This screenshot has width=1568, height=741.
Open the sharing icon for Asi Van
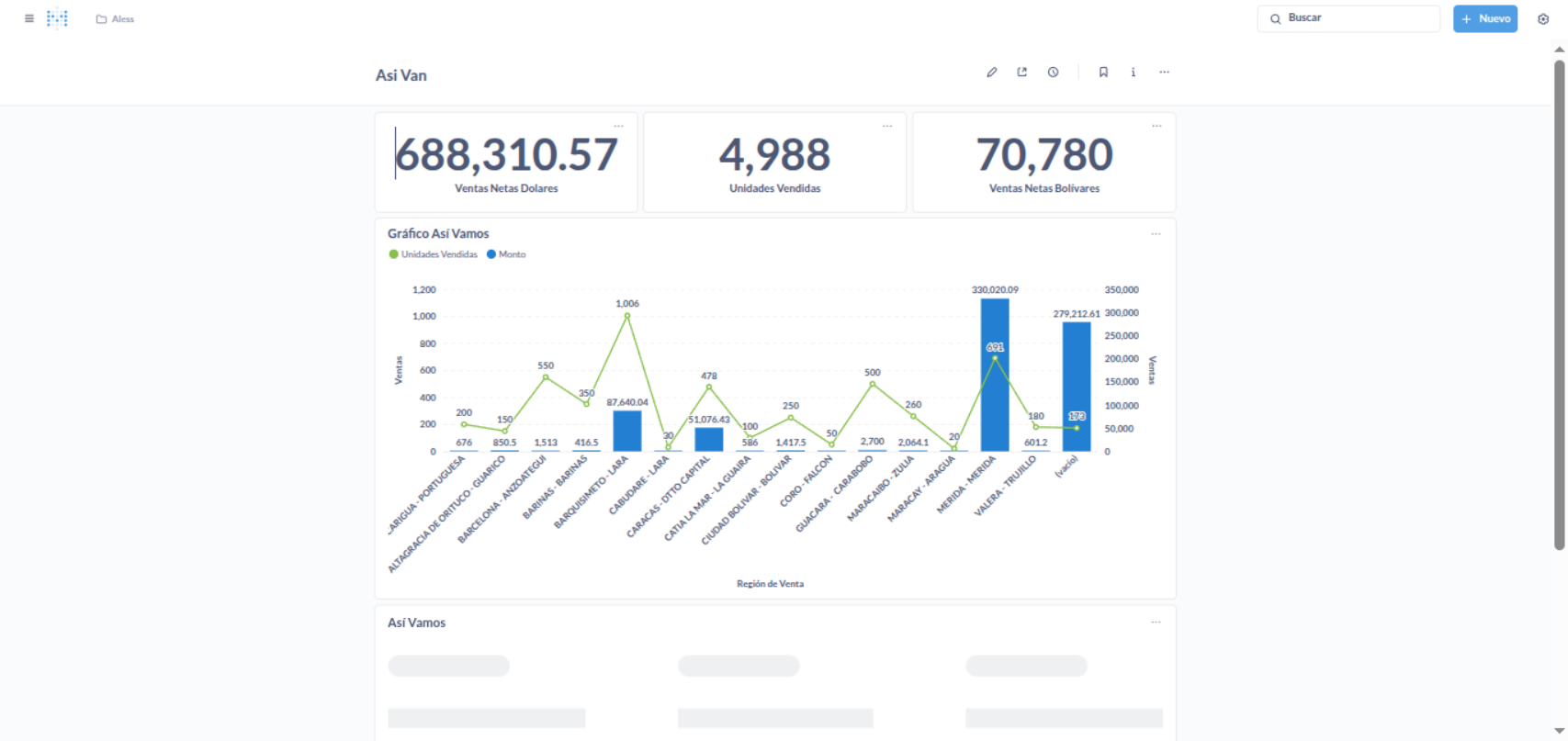1022,73
